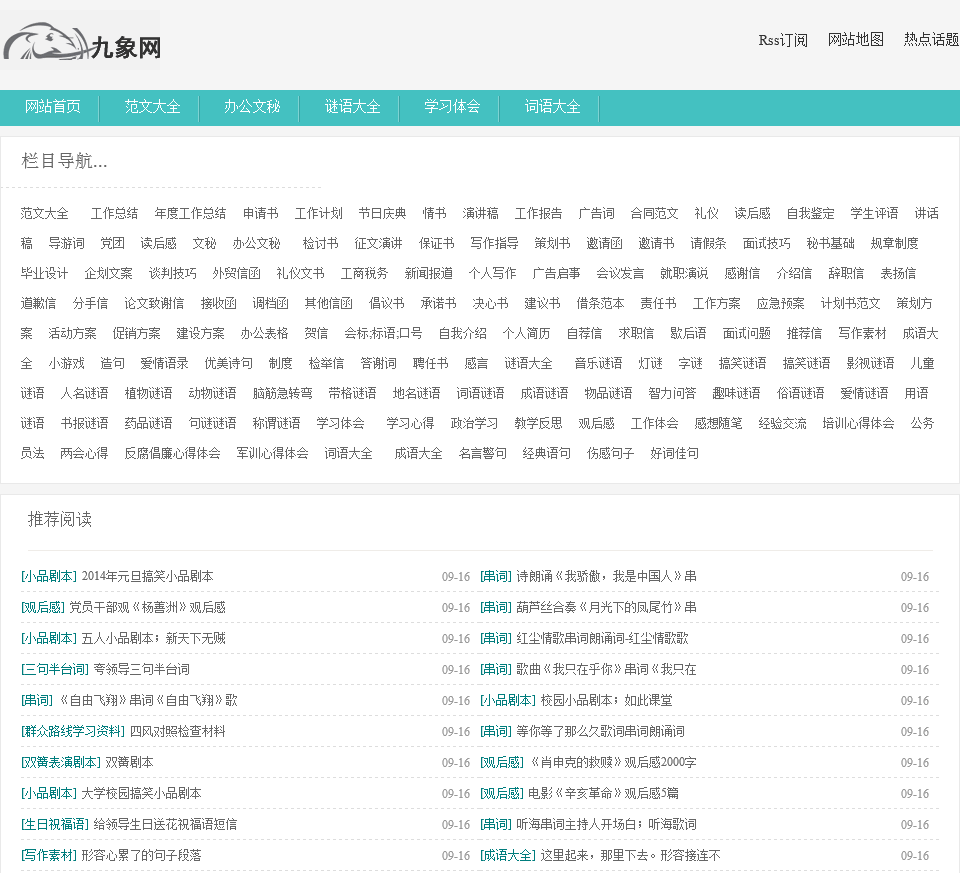Open the 演讲稿 category link

pos(481,213)
